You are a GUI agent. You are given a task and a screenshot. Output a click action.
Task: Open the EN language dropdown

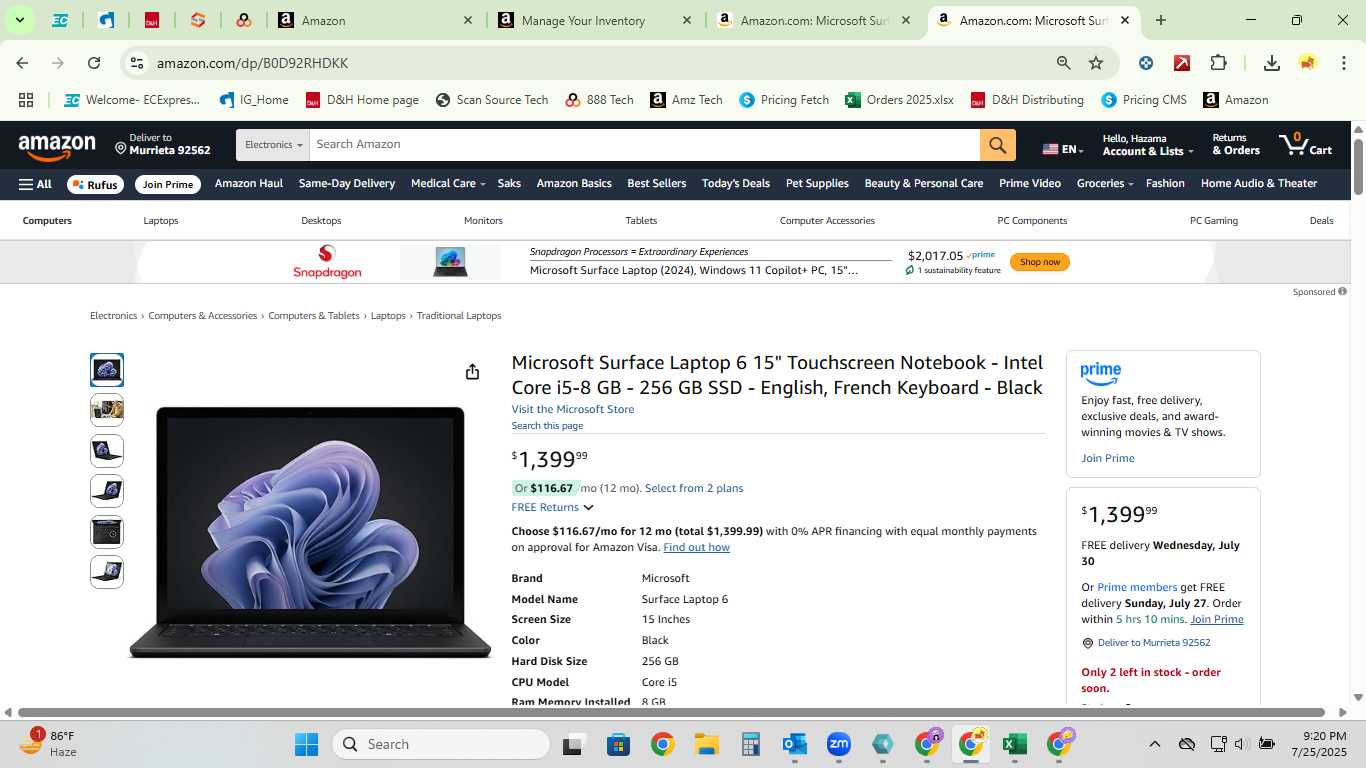tap(1063, 149)
